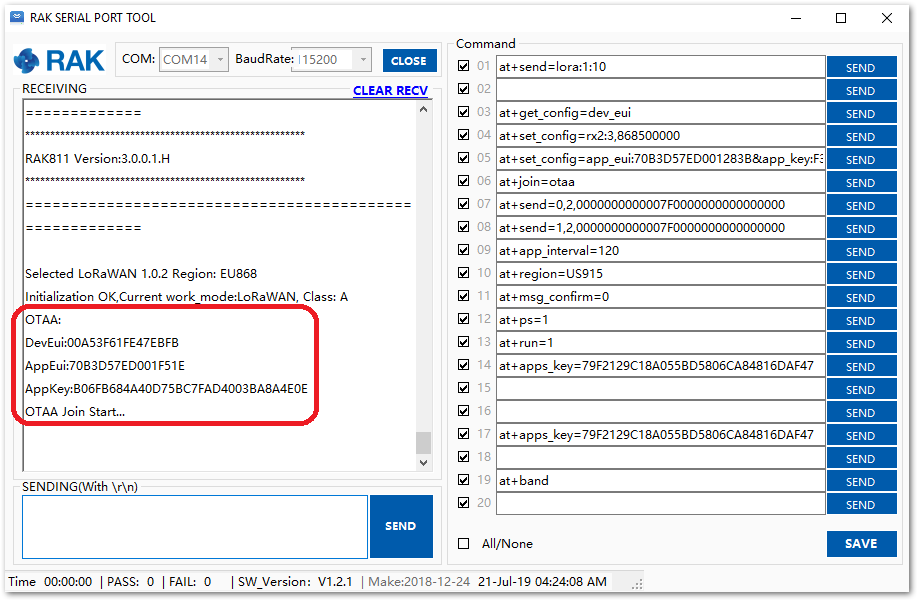918x601 pixels.
Task: Uncheck the at+join=otaa command checkbox
Action: [464, 181]
